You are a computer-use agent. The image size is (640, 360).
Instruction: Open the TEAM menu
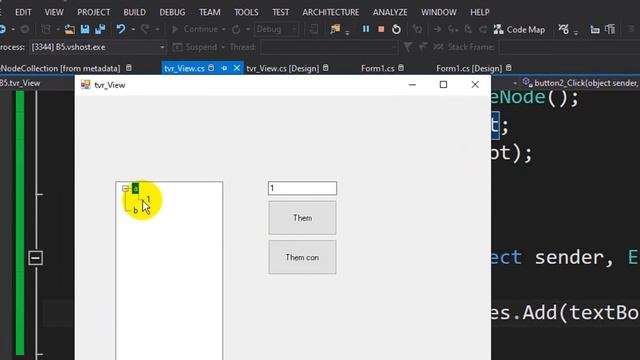point(209,12)
